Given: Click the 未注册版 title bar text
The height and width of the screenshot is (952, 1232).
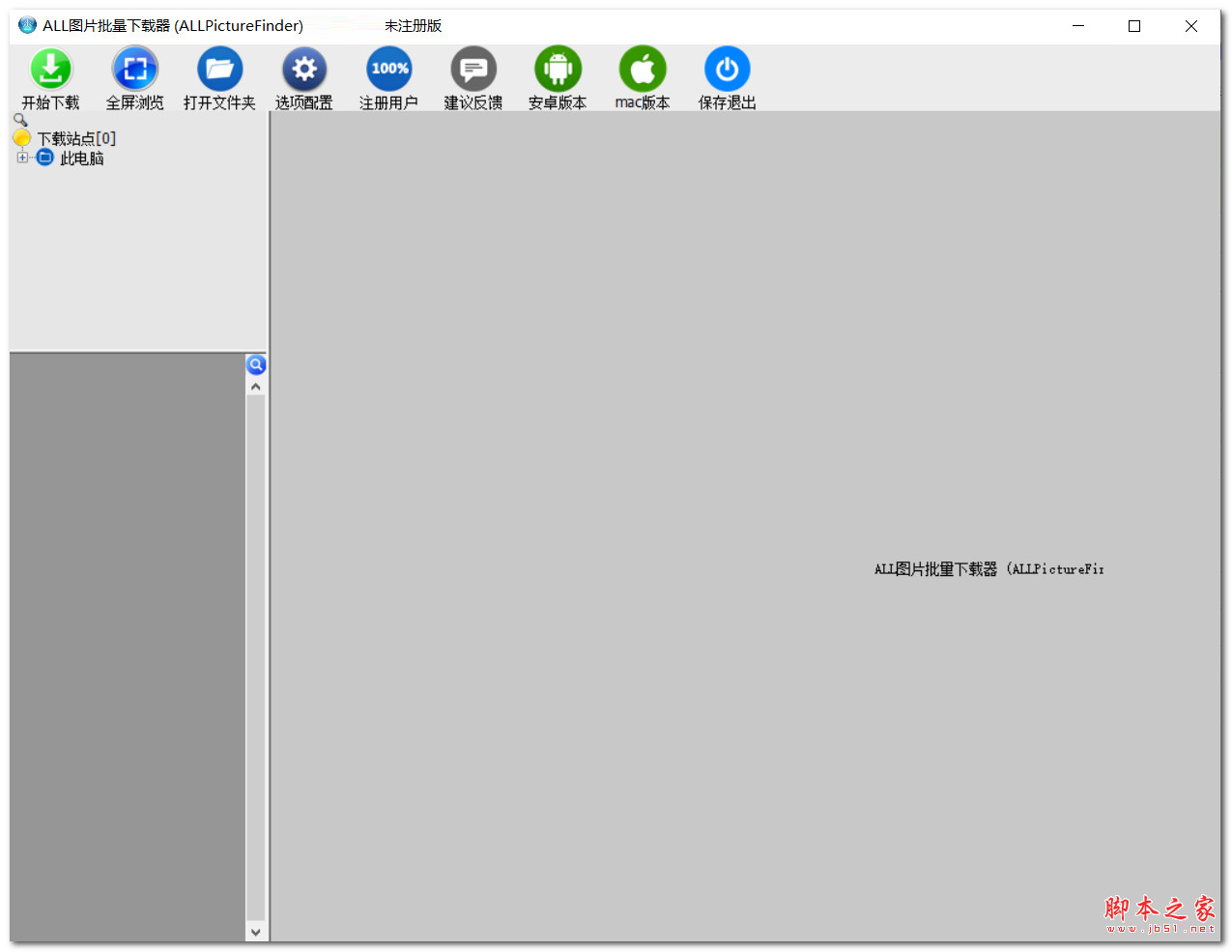Looking at the screenshot, I should coord(414,26).
